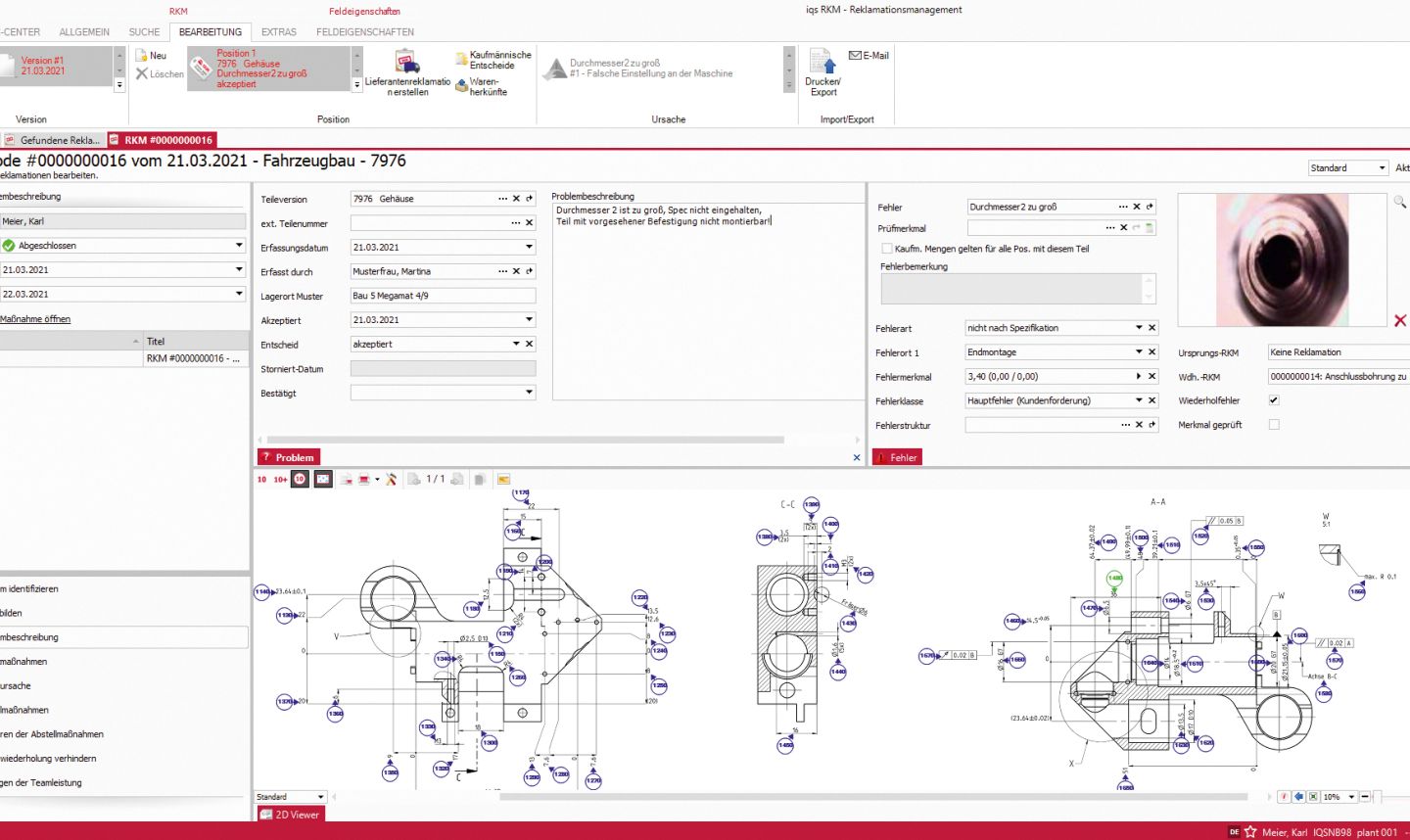Switch to the EXTRAS ribbon tab
Viewport: 1410px width, 840px height.
pyautogui.click(x=278, y=32)
